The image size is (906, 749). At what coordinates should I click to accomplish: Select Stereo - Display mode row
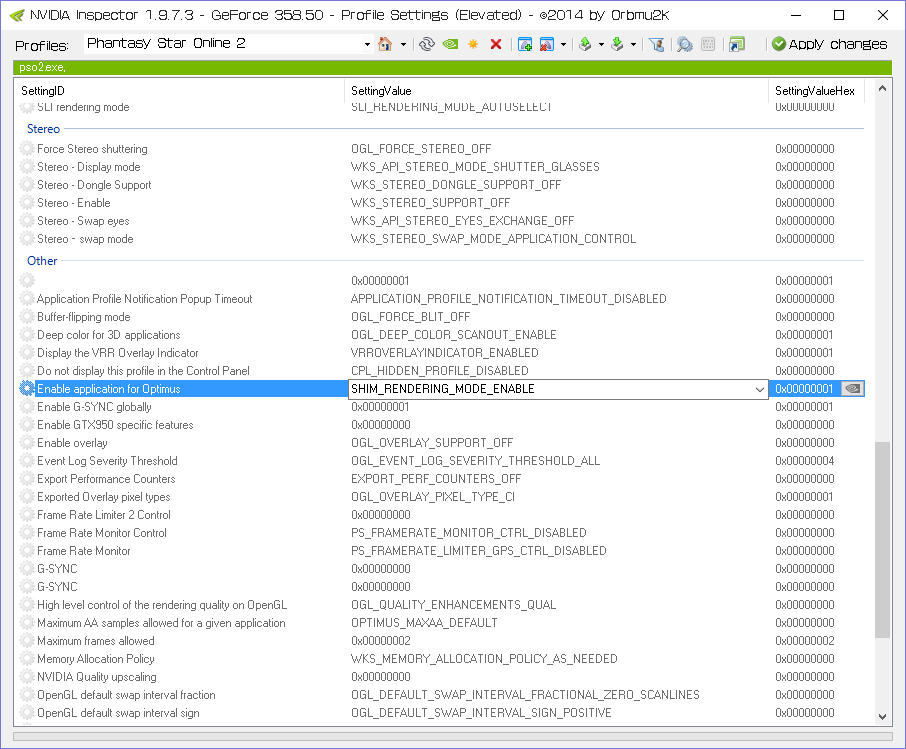pyautogui.click(x=440, y=167)
